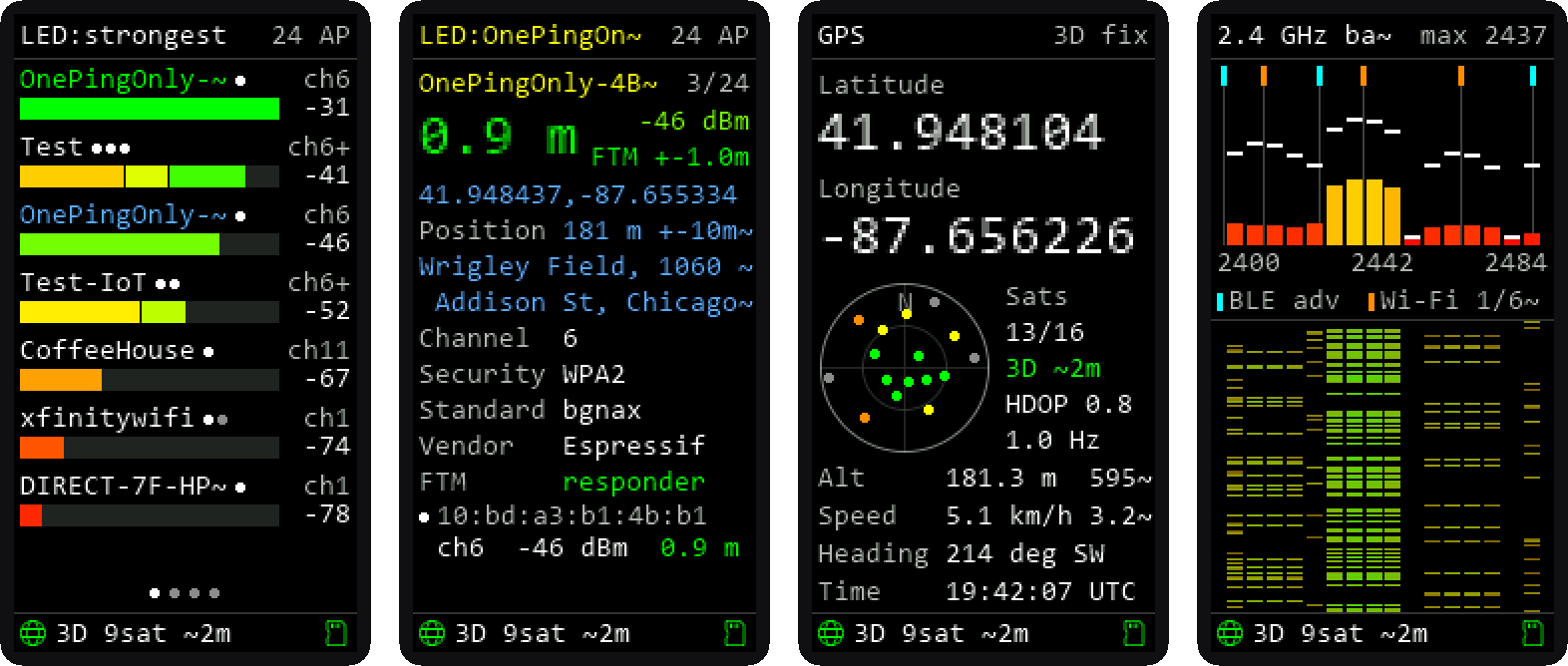Click the SD card icon on the LED:strongest screen
The image size is (1568, 666).
(337, 633)
